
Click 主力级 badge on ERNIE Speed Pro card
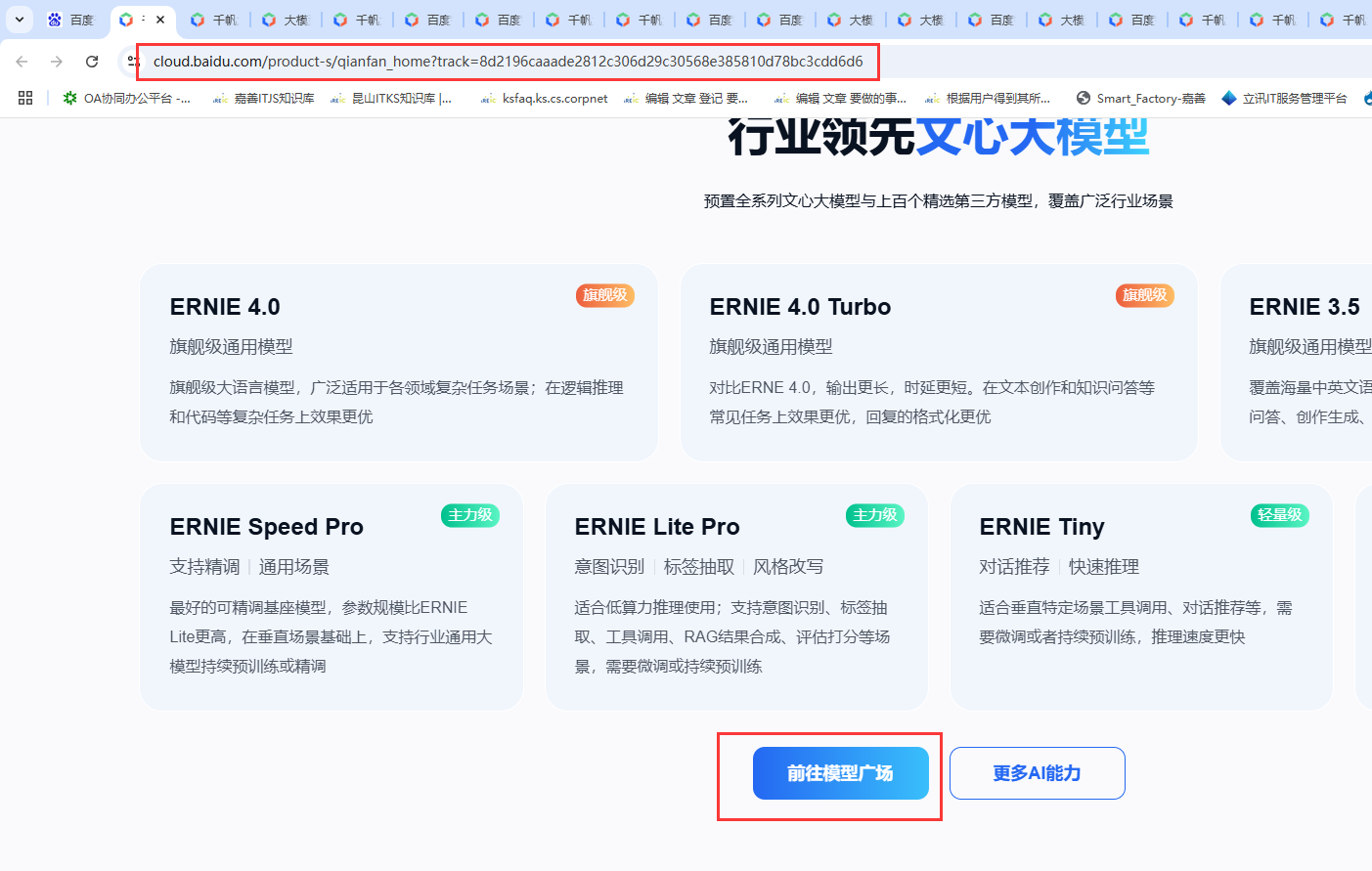470,515
